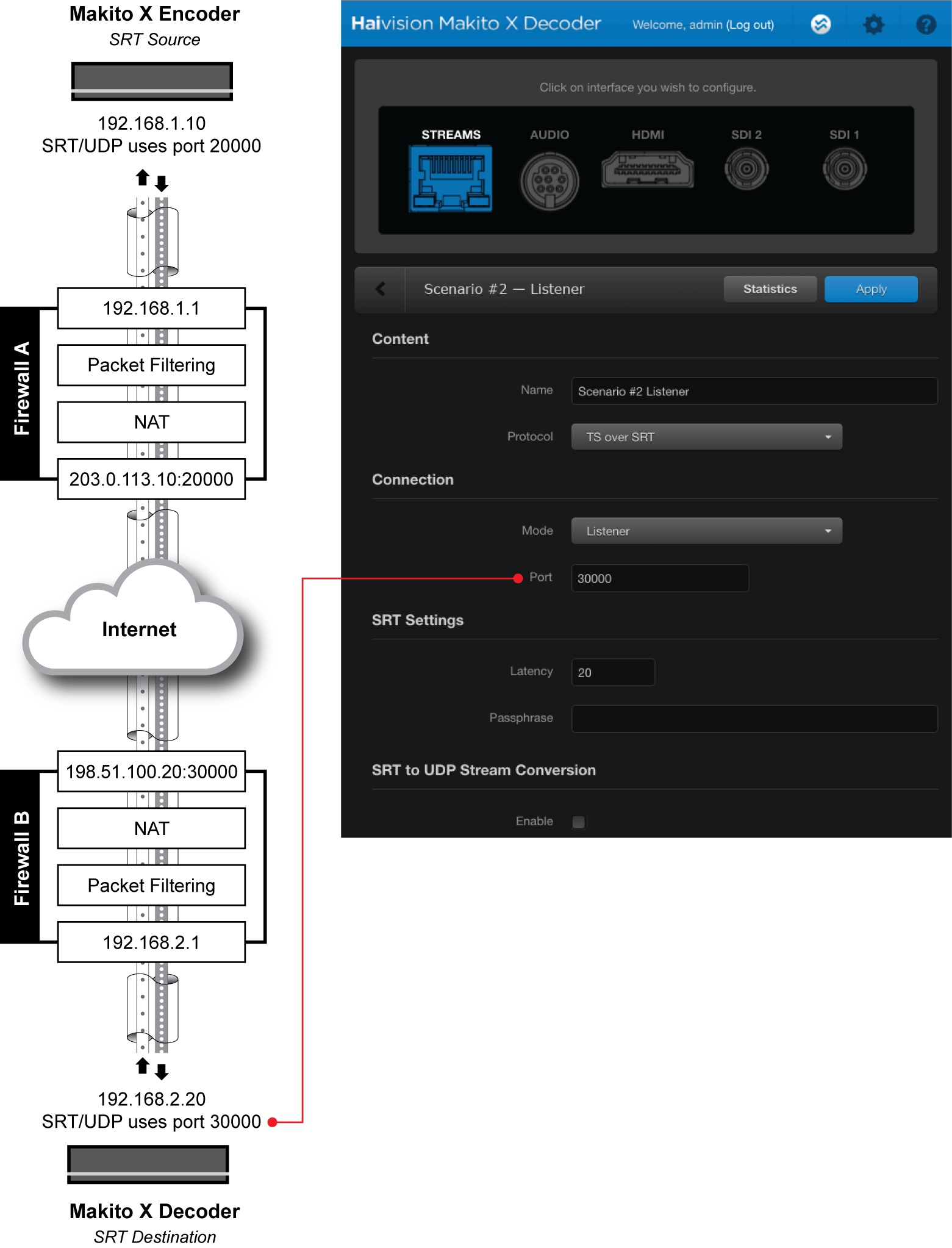Viewport: 952px width, 1248px height.
Task: Click the Log out link
Action: (750, 25)
